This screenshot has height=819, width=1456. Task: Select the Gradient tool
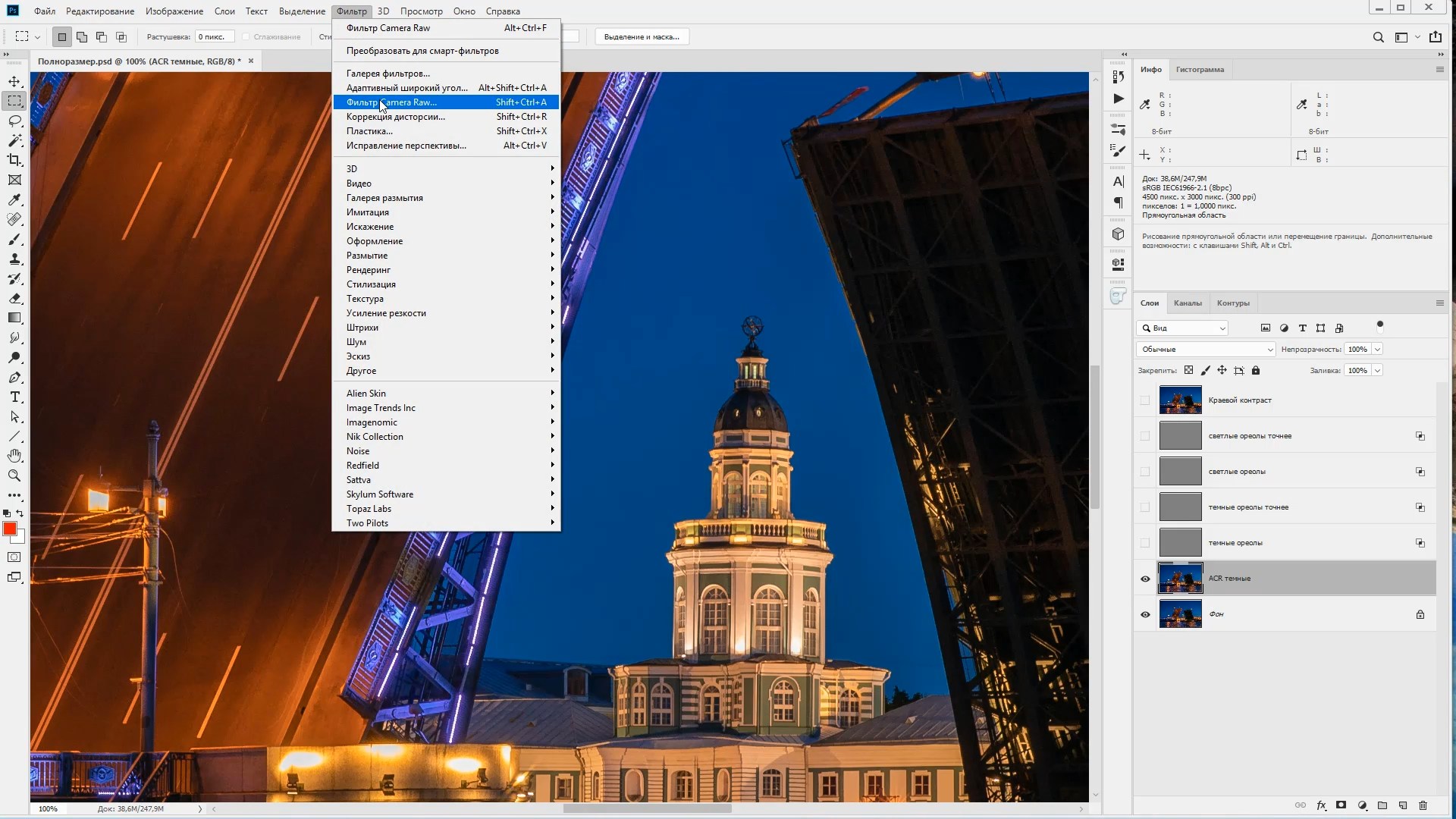click(13, 318)
